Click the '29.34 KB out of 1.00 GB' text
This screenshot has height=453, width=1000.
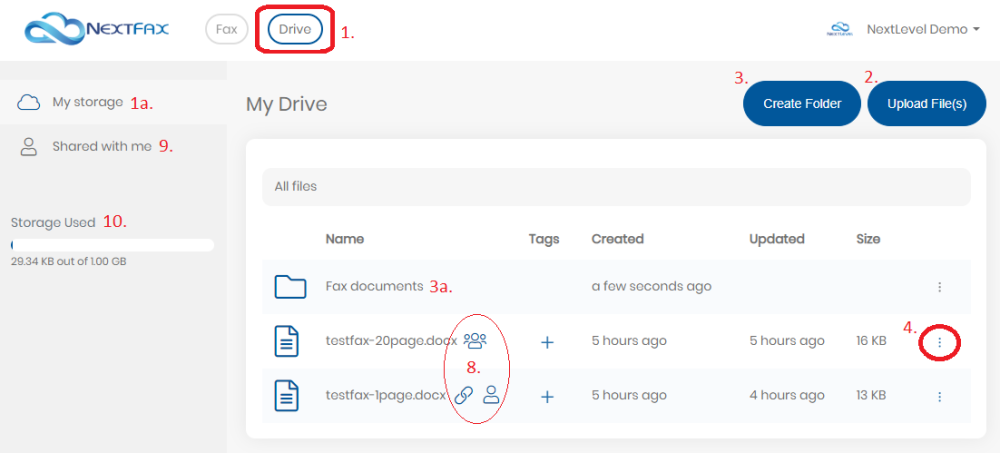click(68, 262)
